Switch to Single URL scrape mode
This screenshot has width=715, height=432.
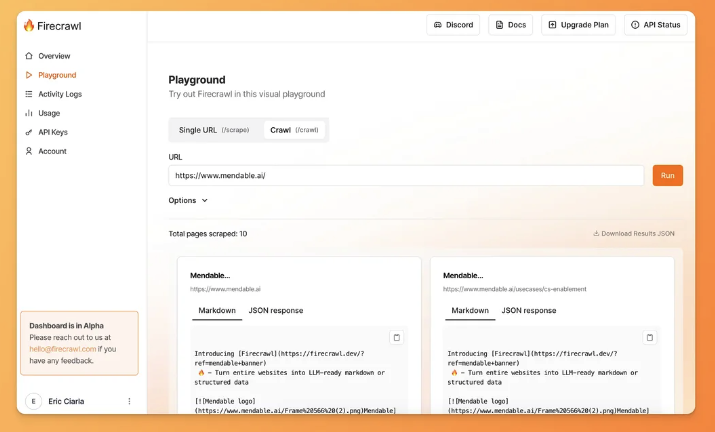[x=214, y=130]
